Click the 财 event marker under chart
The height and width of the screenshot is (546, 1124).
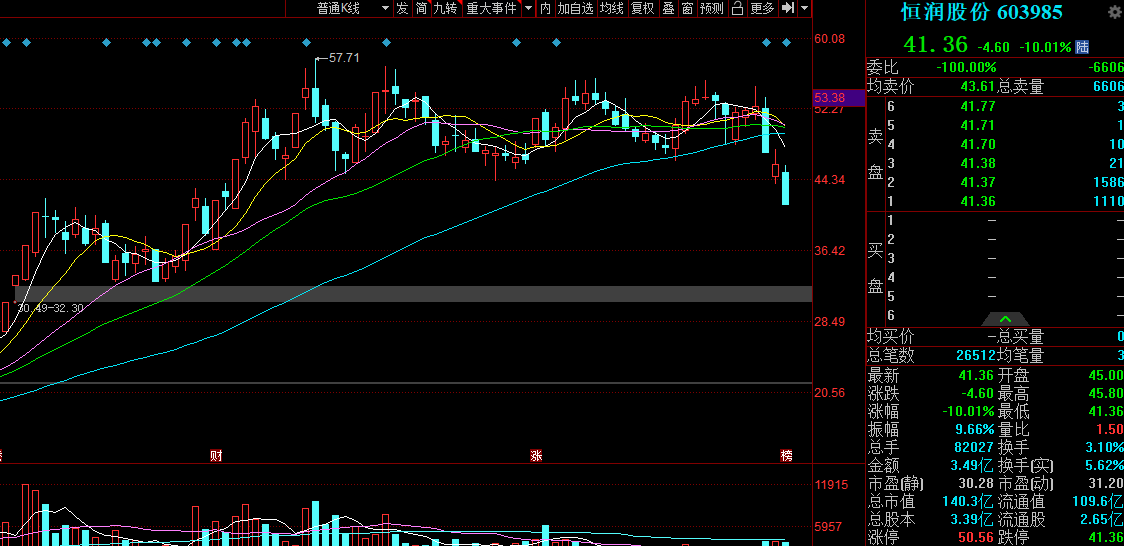pos(216,456)
